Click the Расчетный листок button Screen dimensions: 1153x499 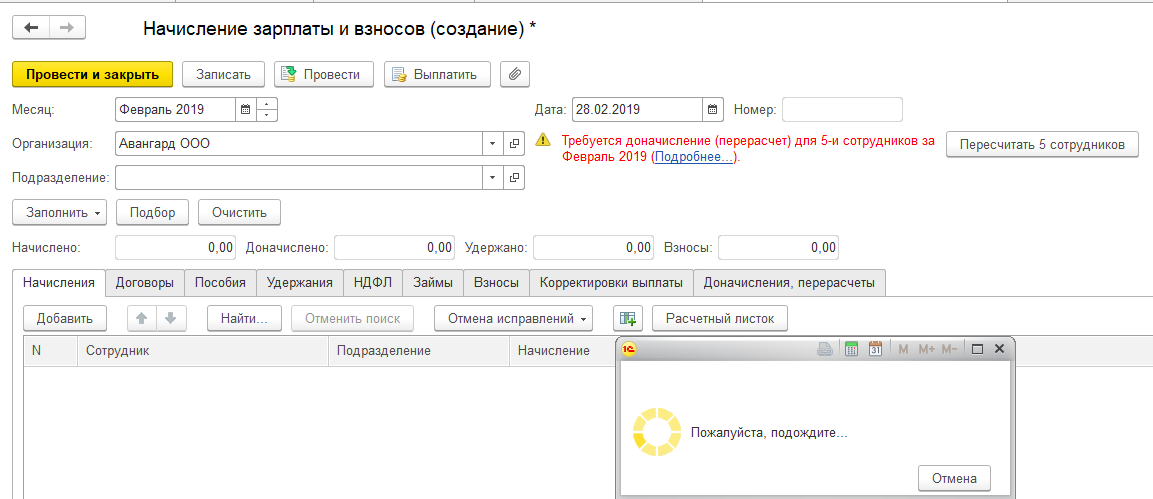coord(720,319)
